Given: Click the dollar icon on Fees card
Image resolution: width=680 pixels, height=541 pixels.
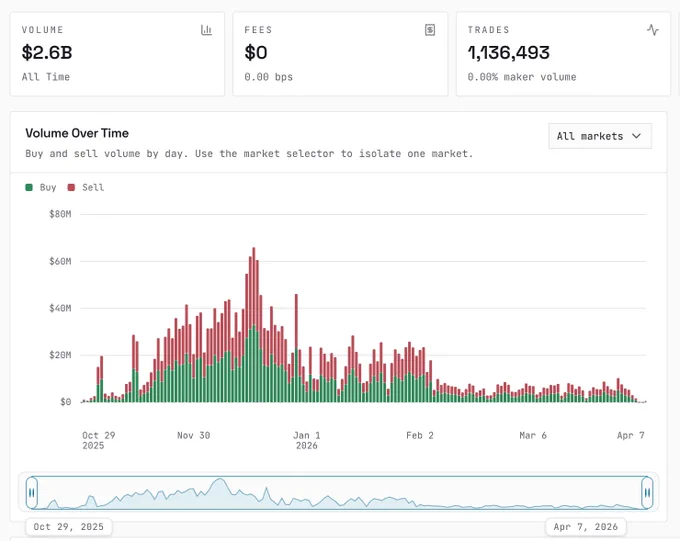Looking at the screenshot, I should coord(430,30).
